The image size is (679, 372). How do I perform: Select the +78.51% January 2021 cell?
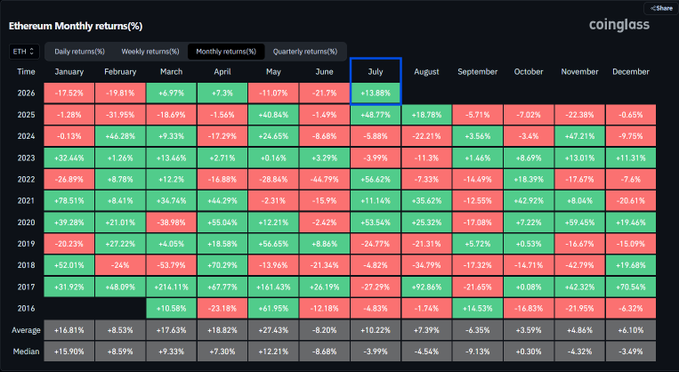click(69, 201)
